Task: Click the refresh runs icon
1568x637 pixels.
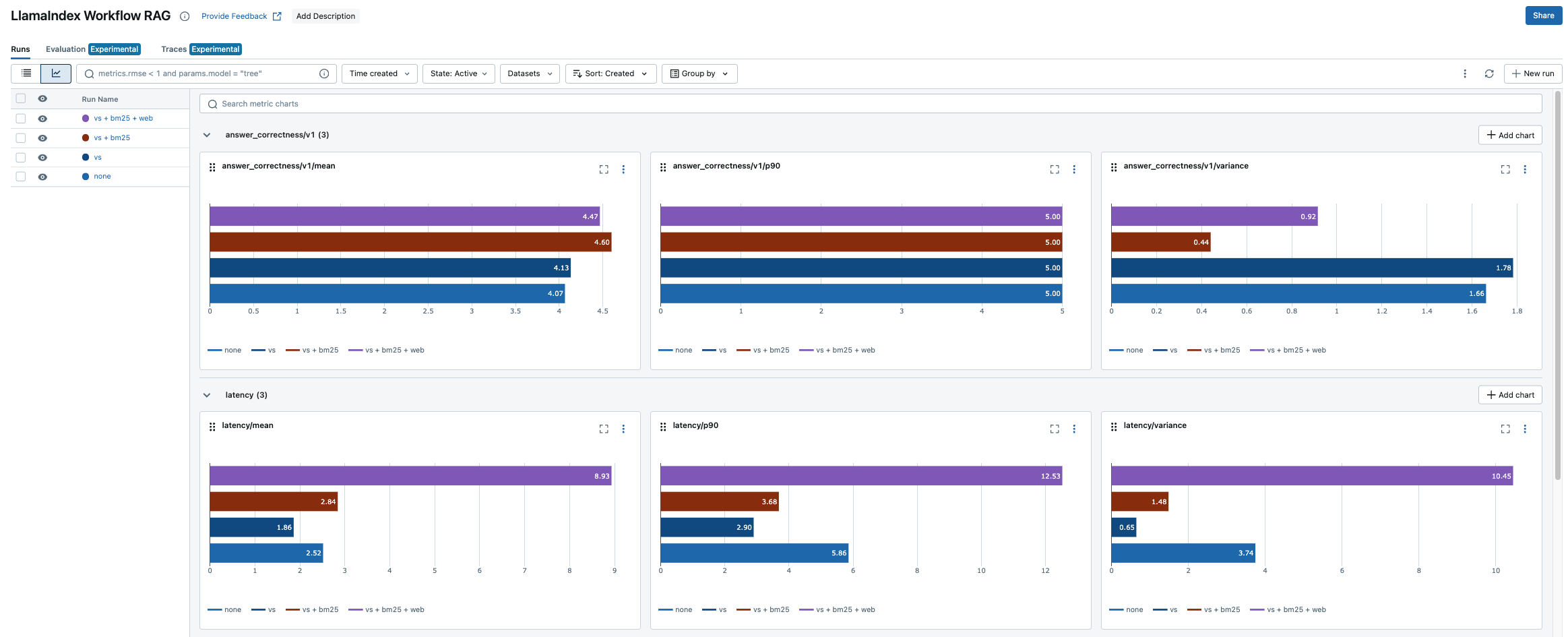Action: tap(1489, 73)
